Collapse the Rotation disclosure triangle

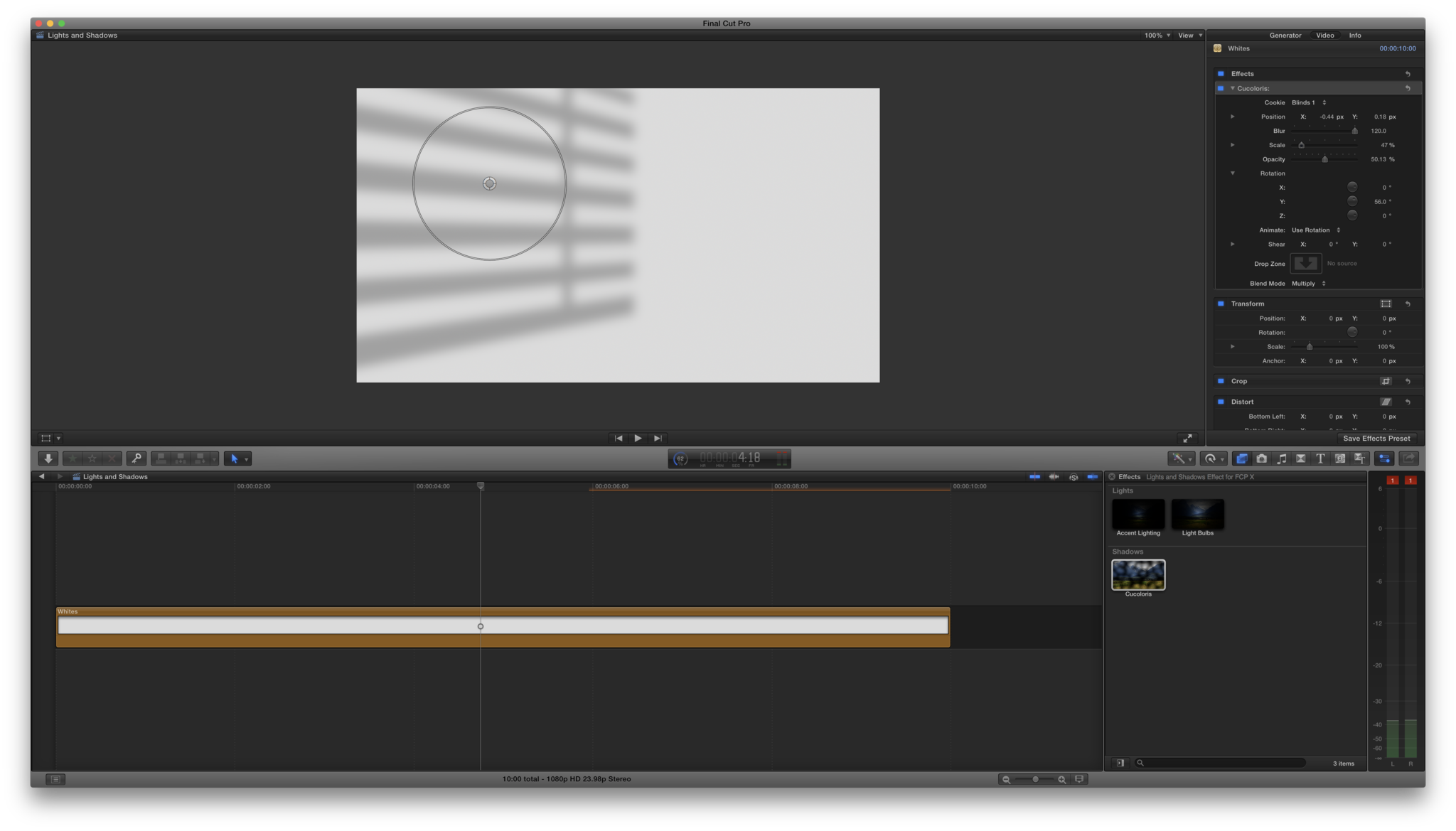[1233, 173]
